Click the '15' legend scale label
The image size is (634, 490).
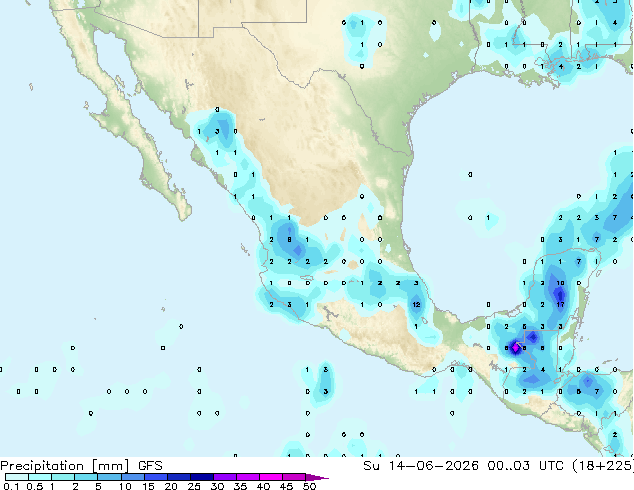pyautogui.click(x=148, y=486)
